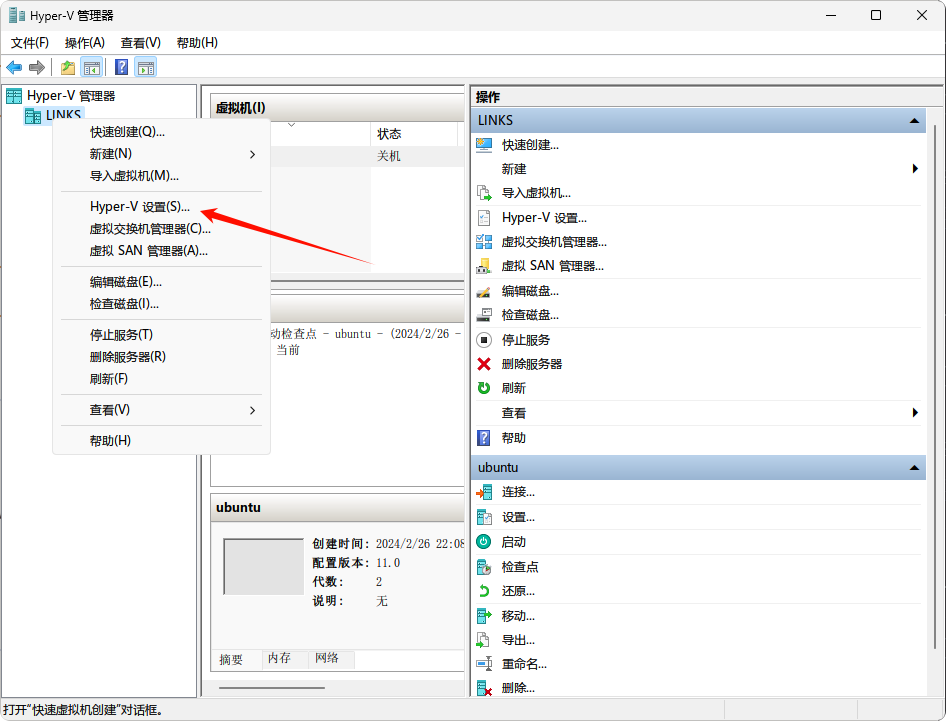Click green Start power icon for ubuntu

[x=484, y=542]
